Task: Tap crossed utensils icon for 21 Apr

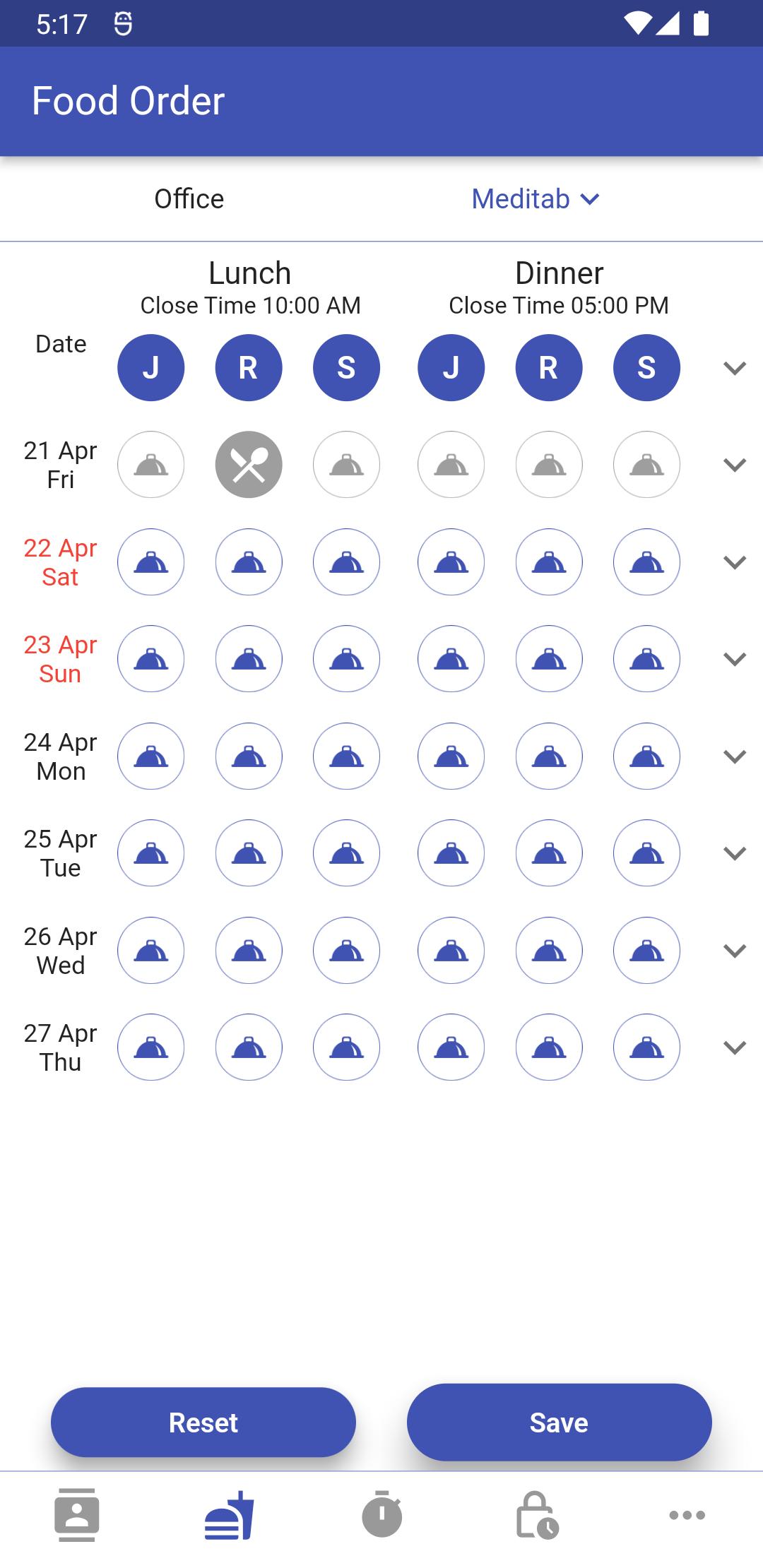Action: pyautogui.click(x=249, y=465)
